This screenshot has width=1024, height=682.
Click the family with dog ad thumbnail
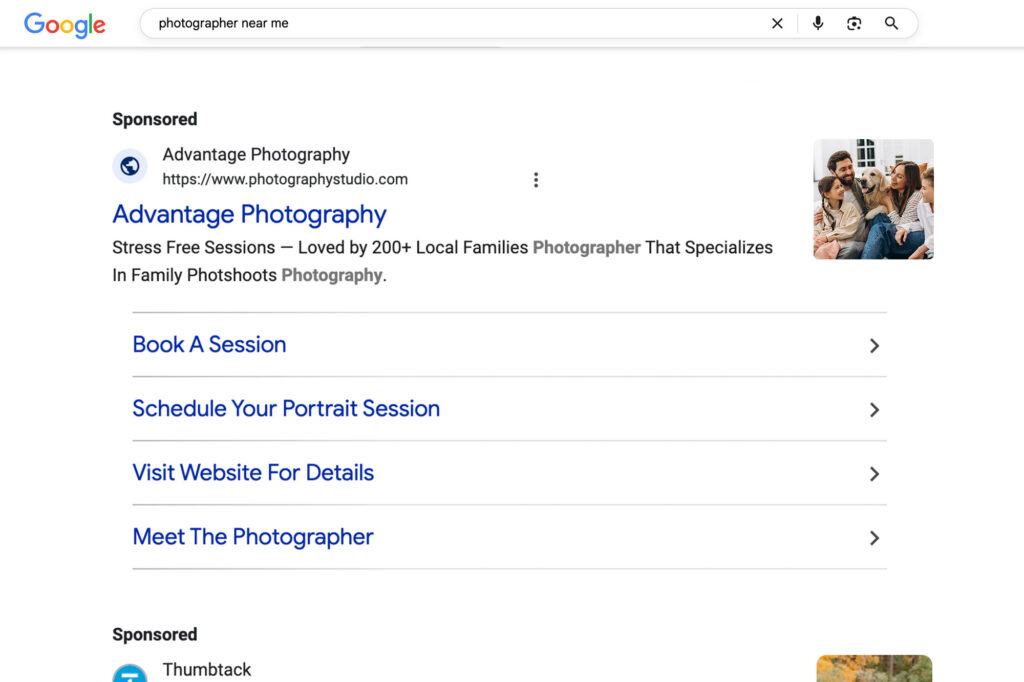pyautogui.click(x=873, y=199)
